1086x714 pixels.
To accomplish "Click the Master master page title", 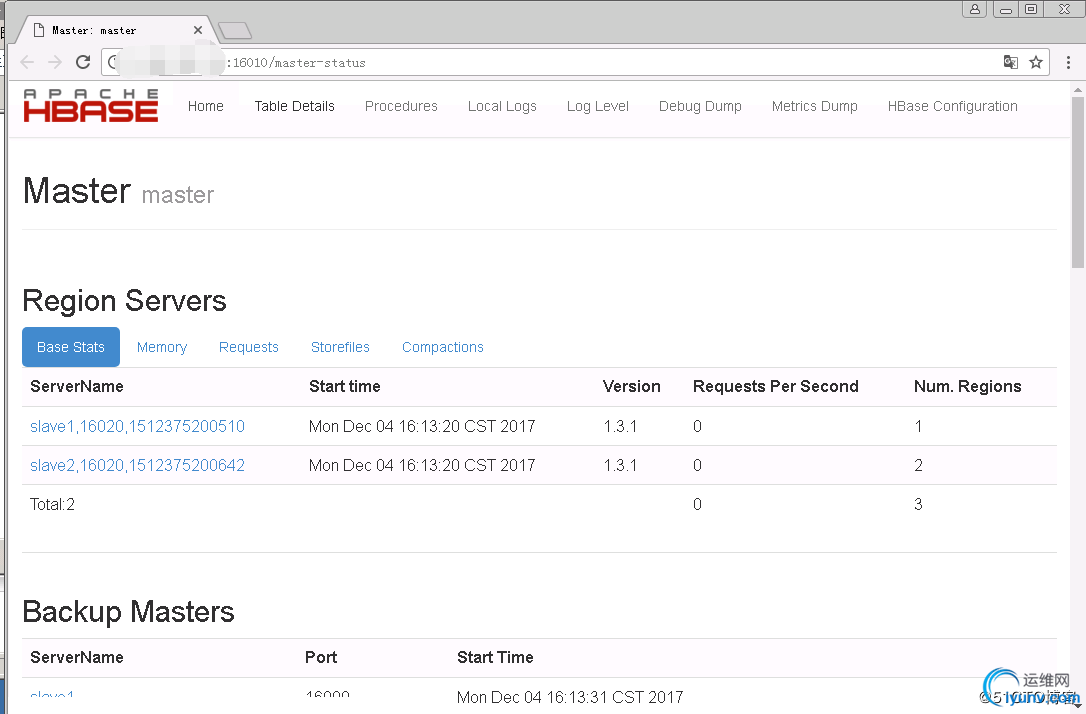I will coord(118,191).
